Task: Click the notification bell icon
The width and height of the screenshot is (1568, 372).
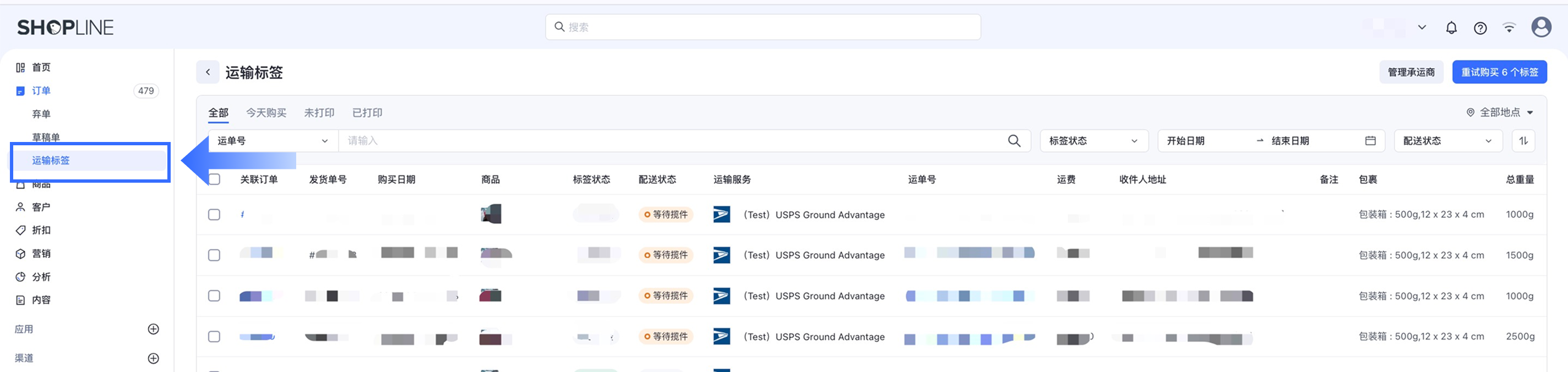Action: [1451, 28]
